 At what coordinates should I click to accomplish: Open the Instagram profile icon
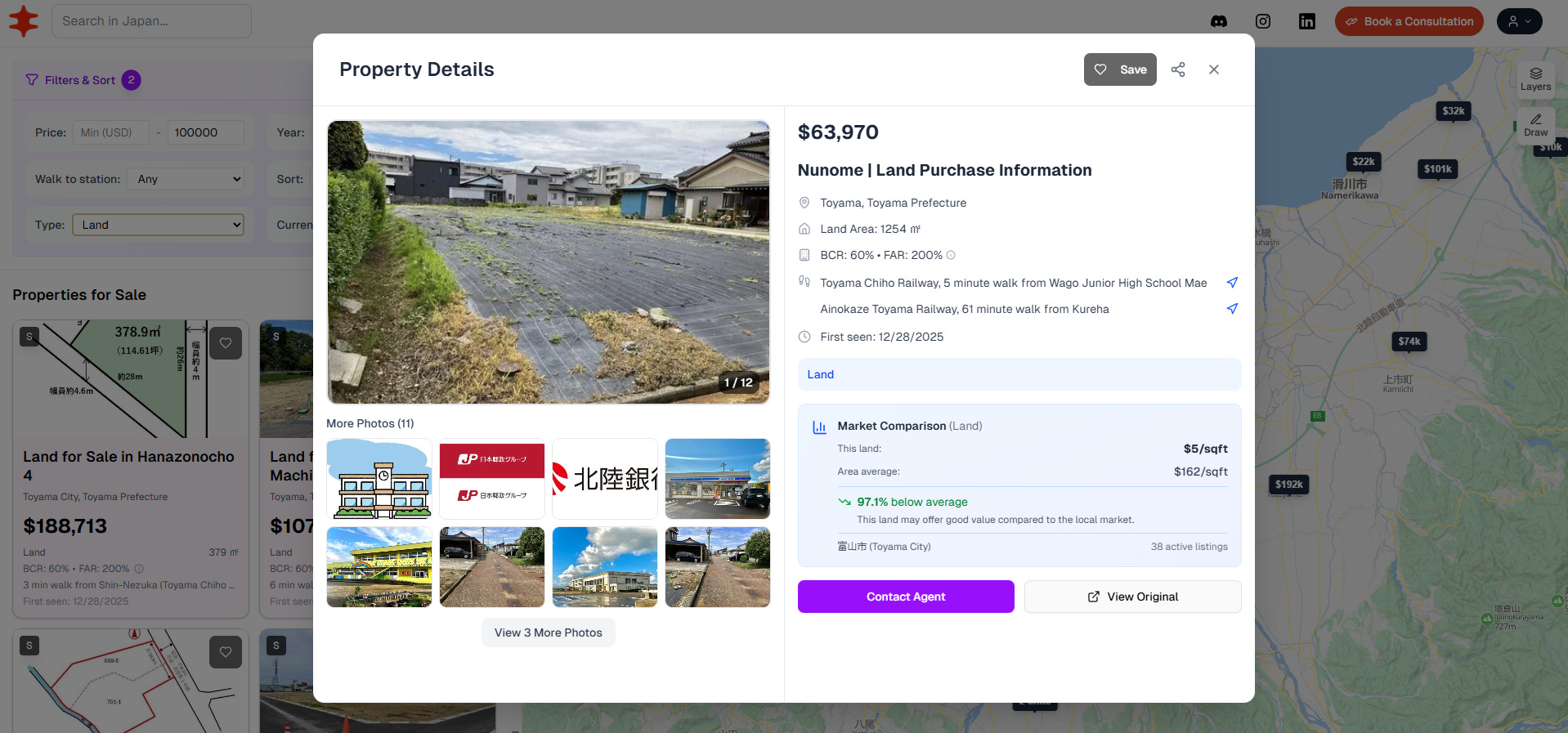click(1263, 21)
